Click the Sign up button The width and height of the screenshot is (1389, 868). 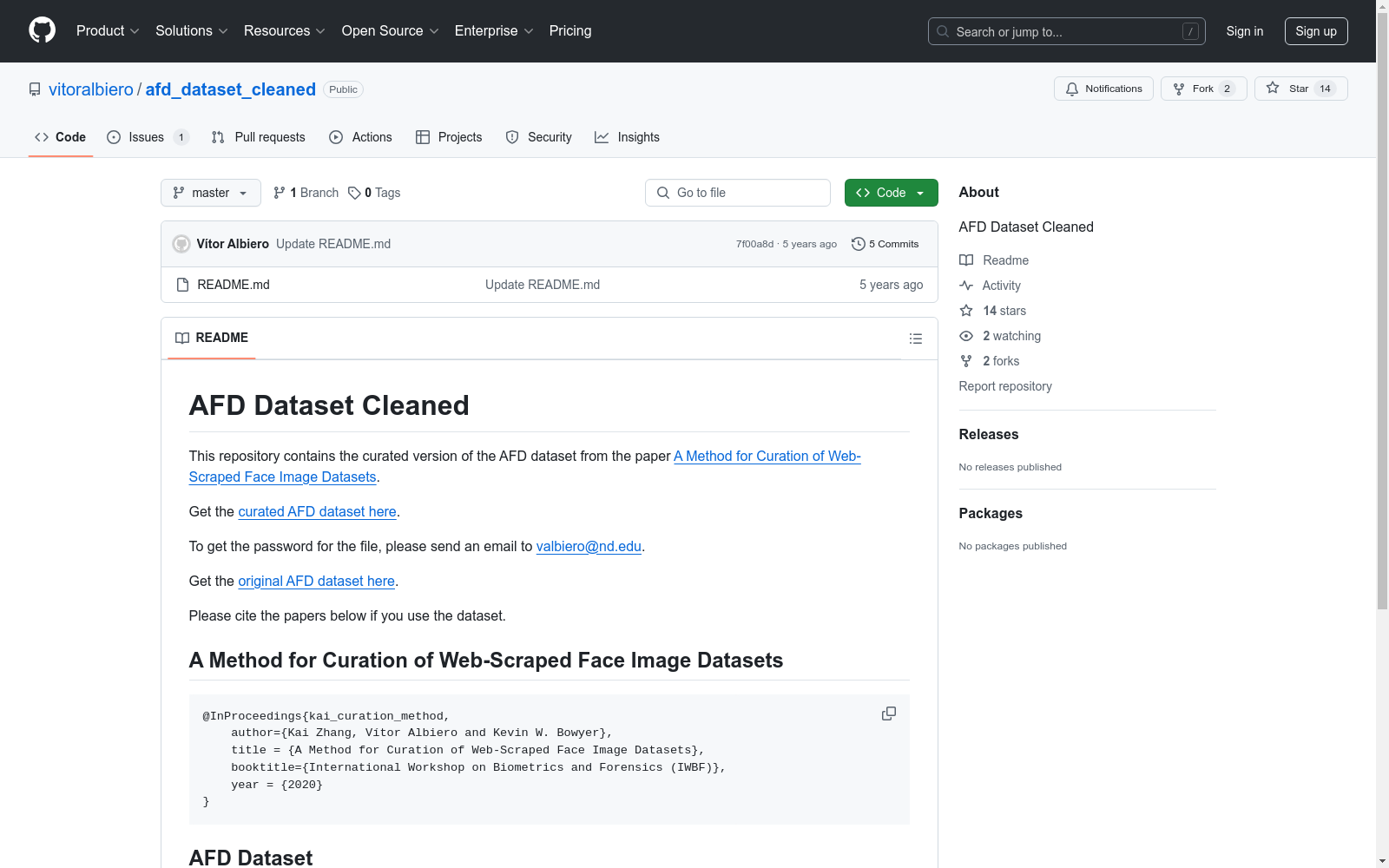point(1316,31)
